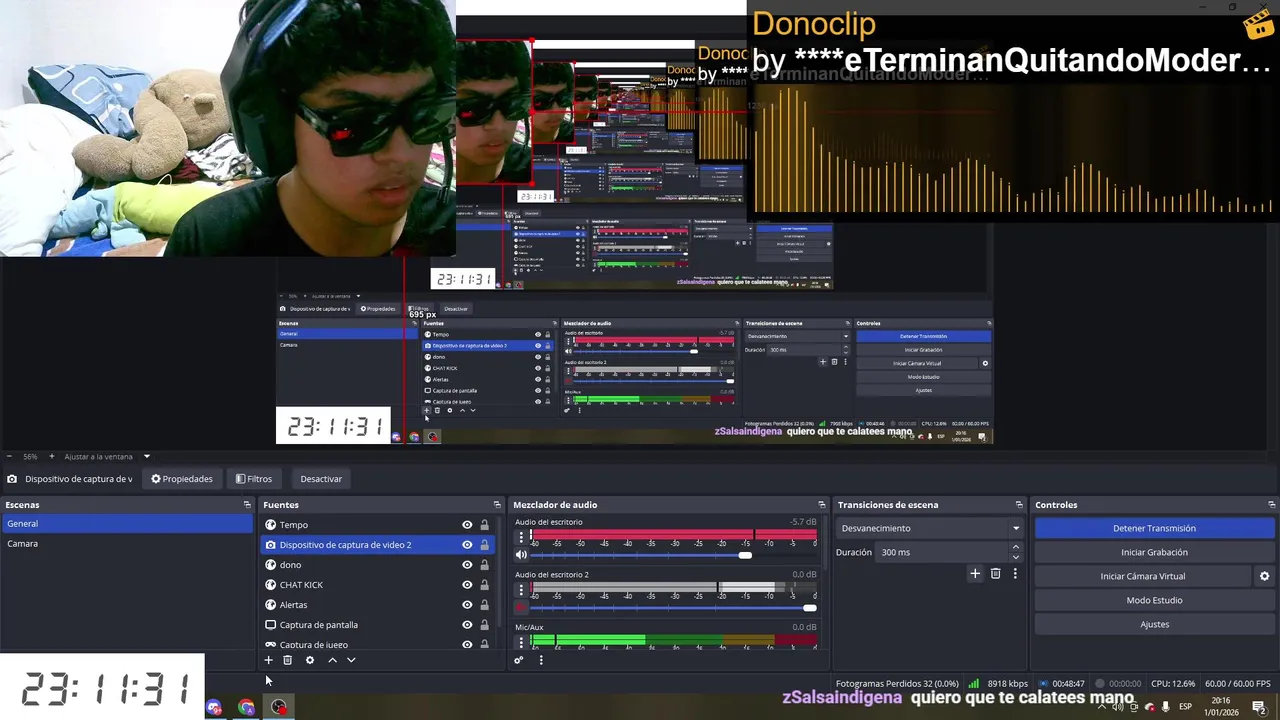Image resolution: width=1280 pixels, height=720 pixels.
Task: Unlock the Tempo source with its lock icon
Action: click(x=485, y=525)
